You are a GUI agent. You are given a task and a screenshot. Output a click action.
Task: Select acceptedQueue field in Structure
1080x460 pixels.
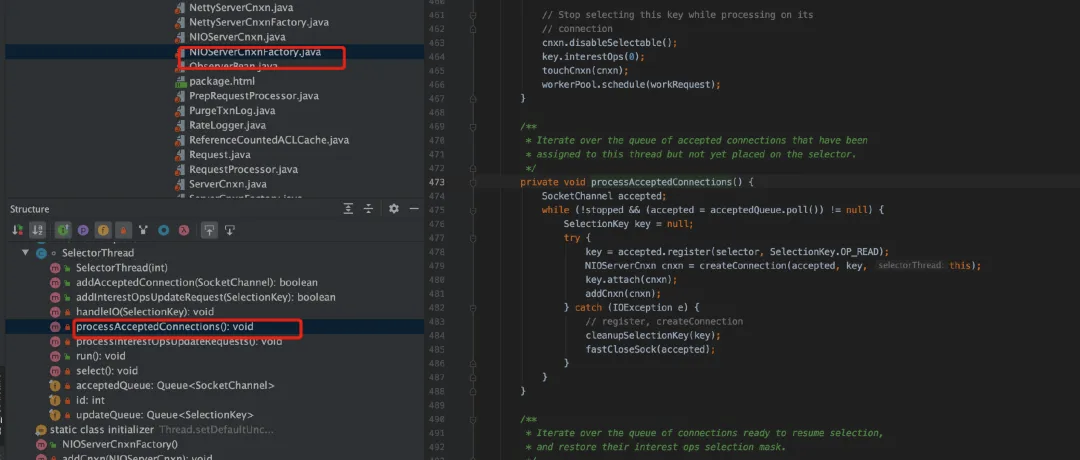pyautogui.click(x=175, y=386)
